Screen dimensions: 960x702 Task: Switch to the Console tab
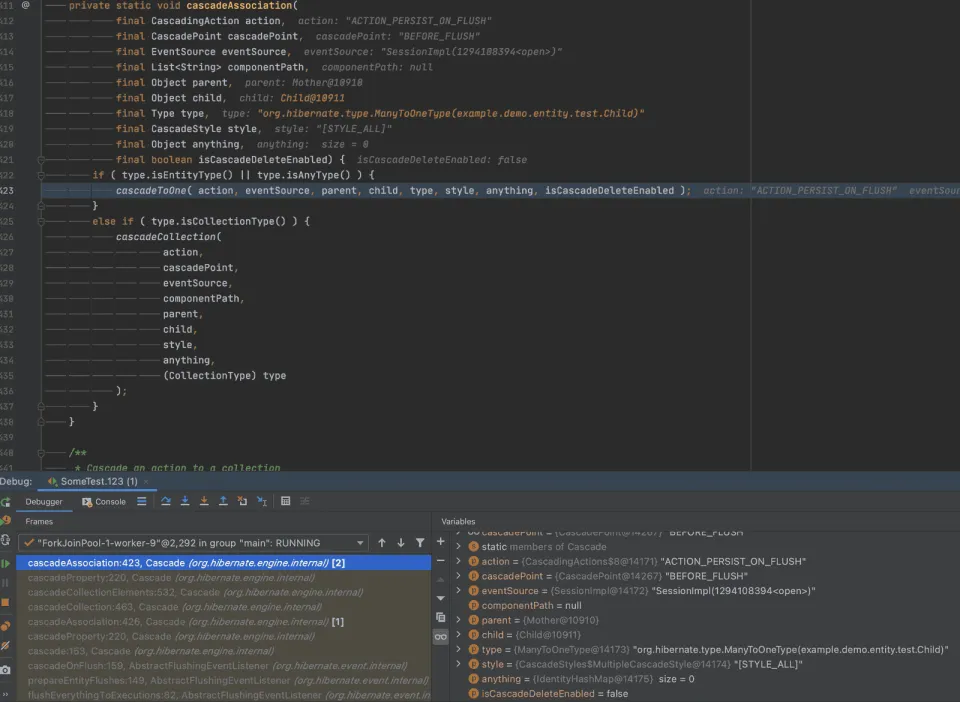104,502
